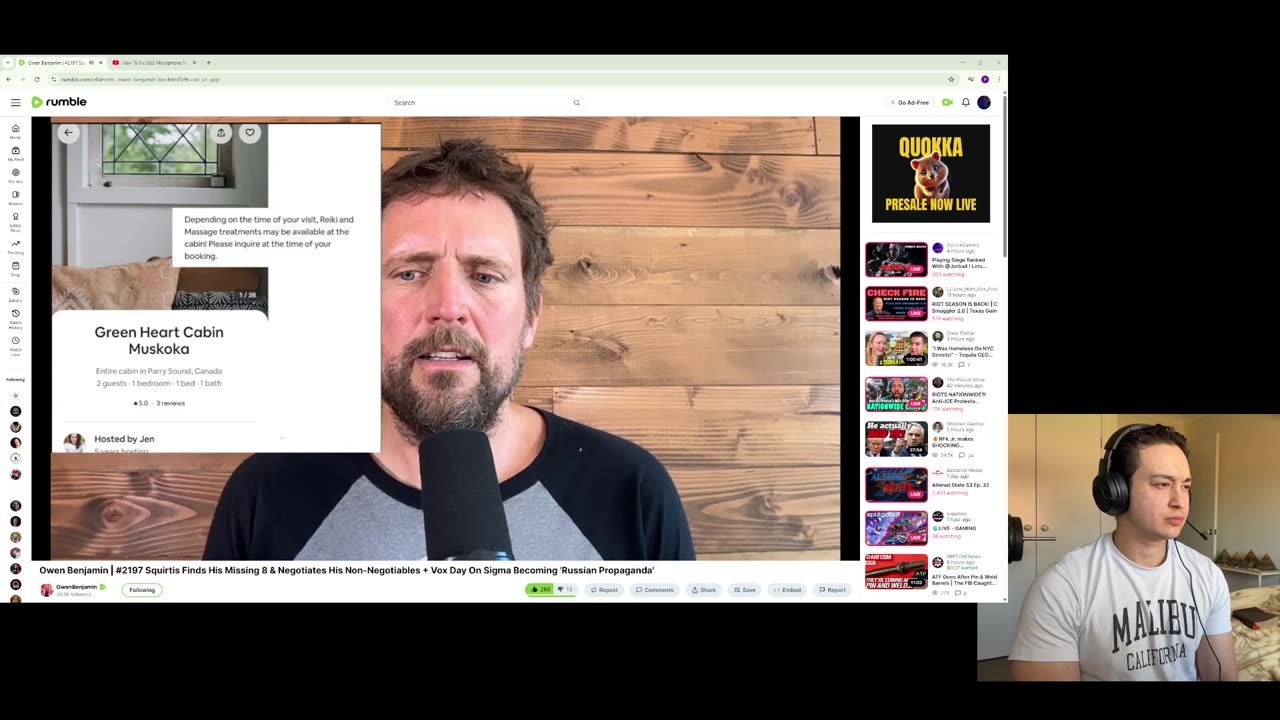Open For You in sidebar

coord(15,175)
